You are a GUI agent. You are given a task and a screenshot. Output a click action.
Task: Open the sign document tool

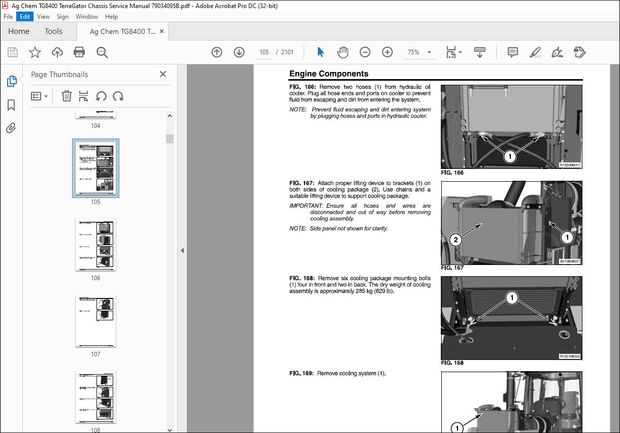[x=557, y=52]
